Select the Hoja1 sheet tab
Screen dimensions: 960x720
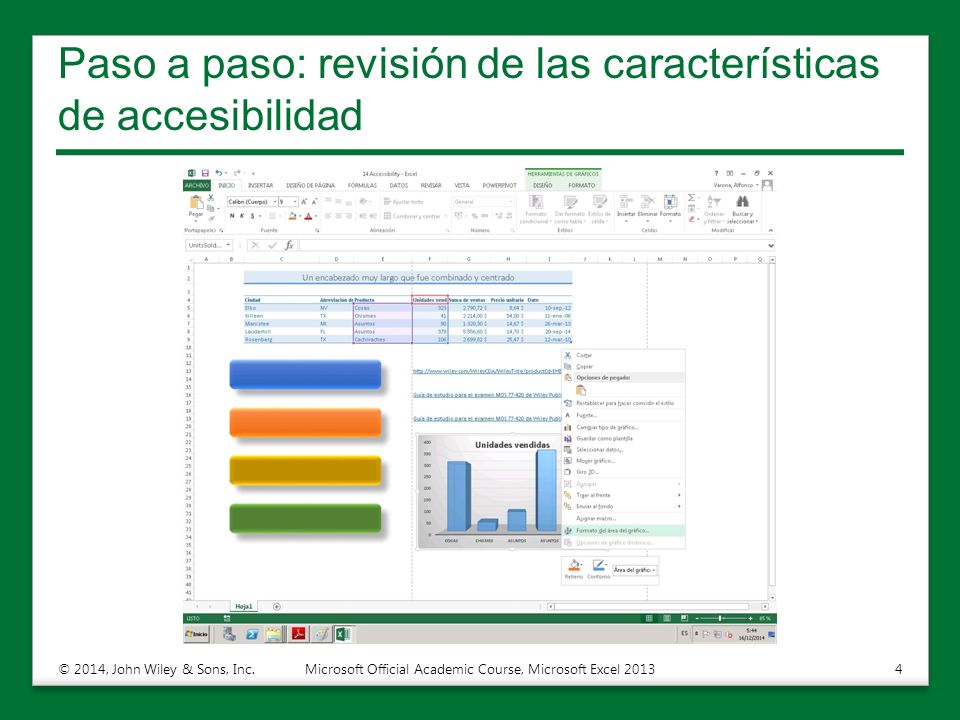click(x=244, y=606)
